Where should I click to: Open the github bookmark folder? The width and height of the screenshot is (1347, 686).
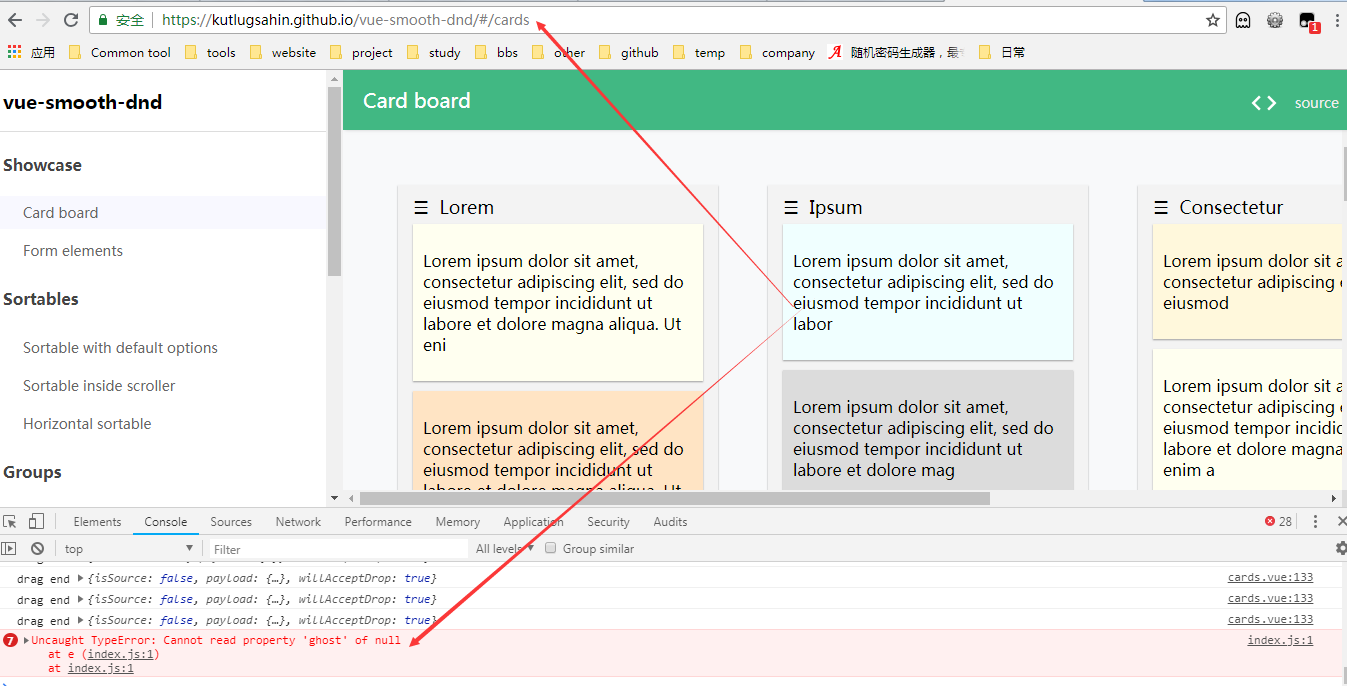tap(628, 52)
